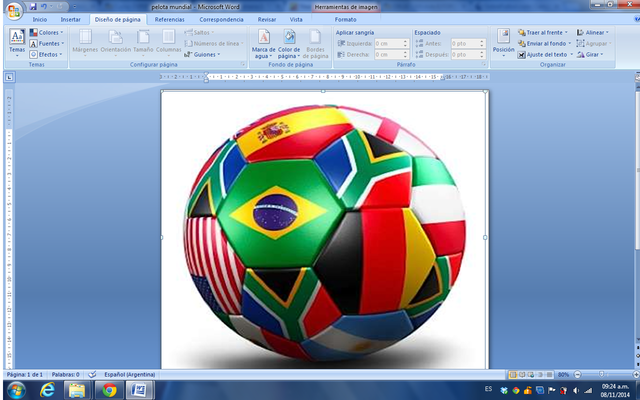This screenshot has height=400, width=640.
Task: Set Columnas layout
Action: (168, 43)
